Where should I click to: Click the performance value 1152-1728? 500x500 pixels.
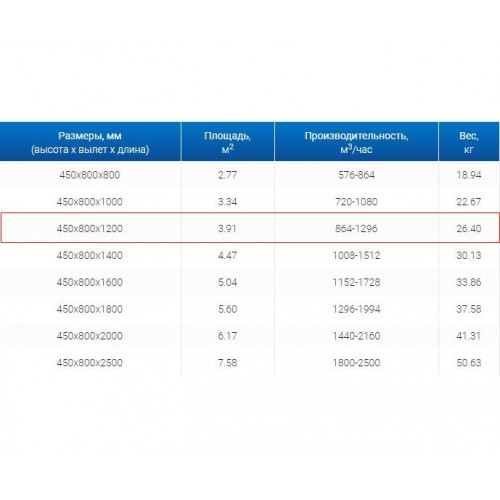tap(356, 282)
